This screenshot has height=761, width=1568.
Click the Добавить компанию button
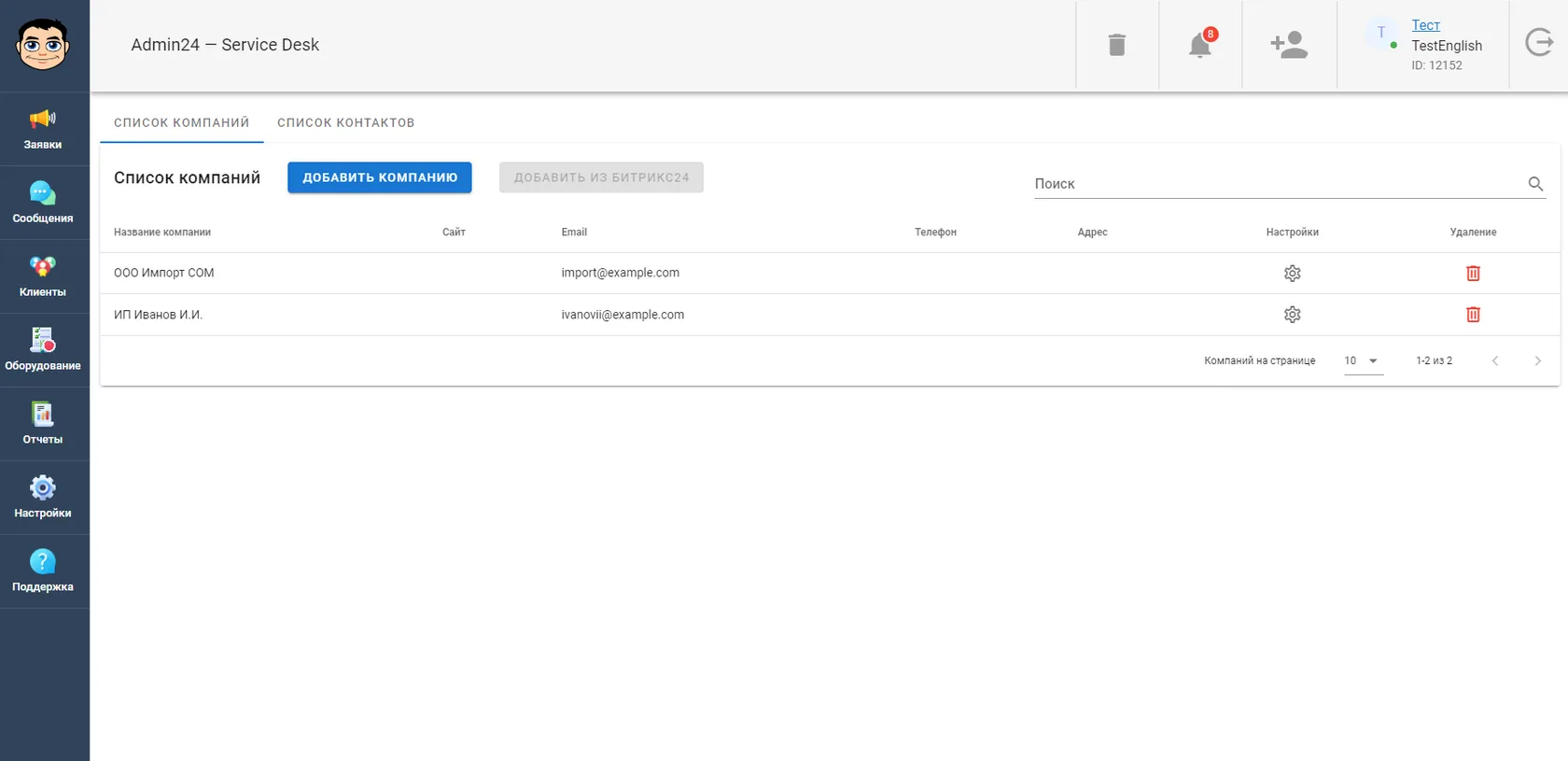pyautogui.click(x=380, y=177)
